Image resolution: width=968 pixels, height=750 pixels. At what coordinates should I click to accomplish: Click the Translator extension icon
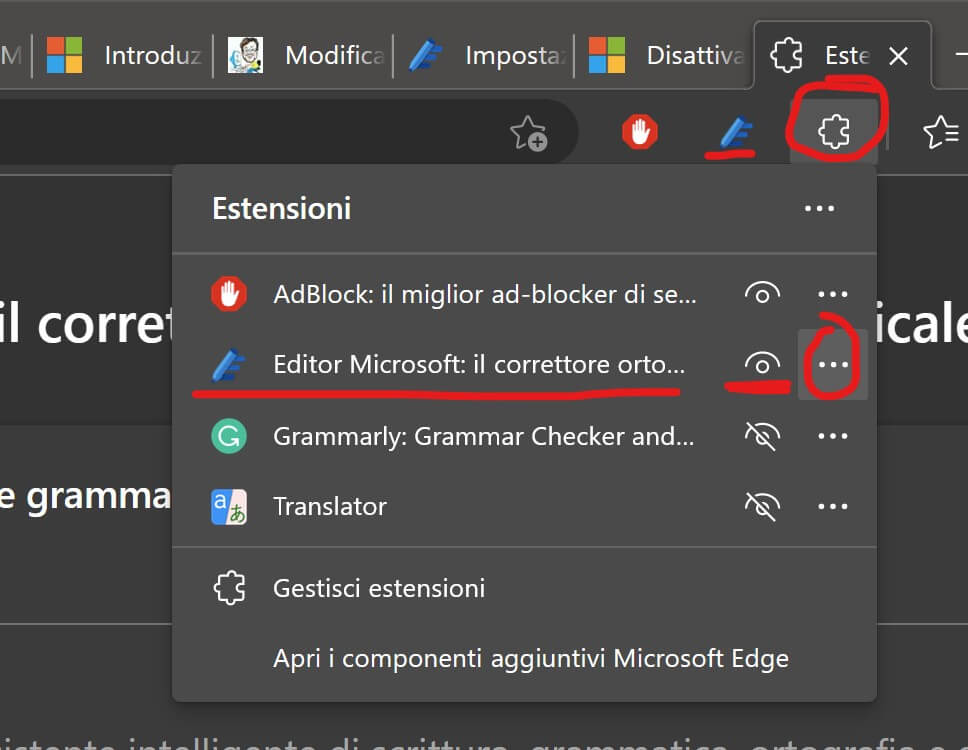[229, 506]
